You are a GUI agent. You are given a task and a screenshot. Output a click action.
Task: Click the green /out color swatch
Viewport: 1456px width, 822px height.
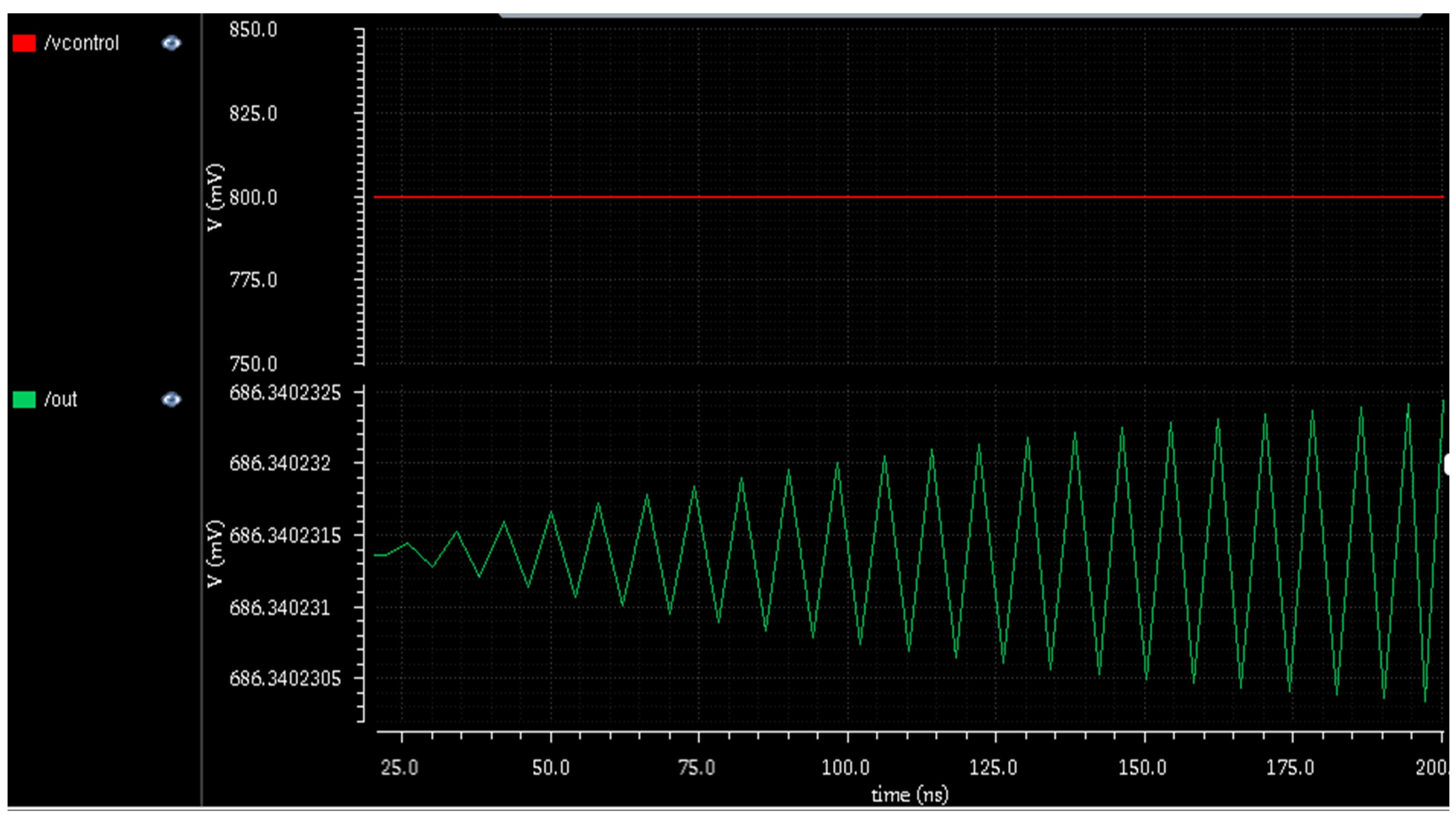pyautogui.click(x=24, y=400)
